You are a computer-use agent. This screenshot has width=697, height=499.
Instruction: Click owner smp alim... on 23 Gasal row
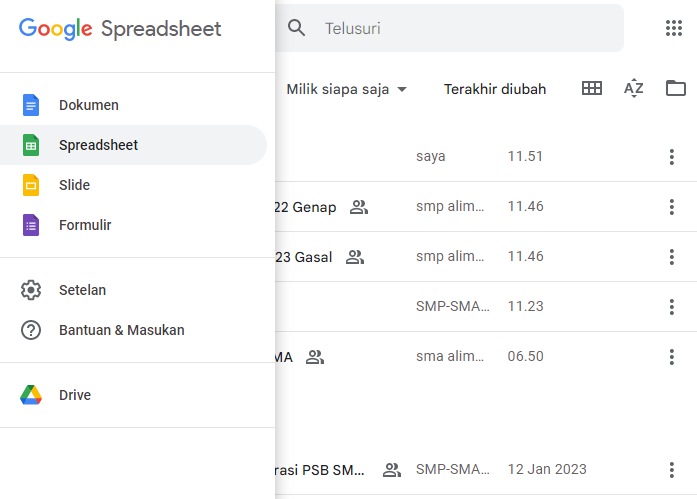coord(450,256)
